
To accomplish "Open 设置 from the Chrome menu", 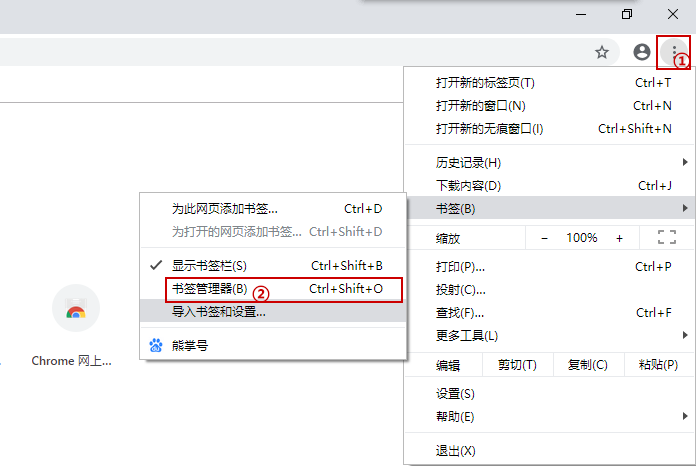I will pos(456,393).
